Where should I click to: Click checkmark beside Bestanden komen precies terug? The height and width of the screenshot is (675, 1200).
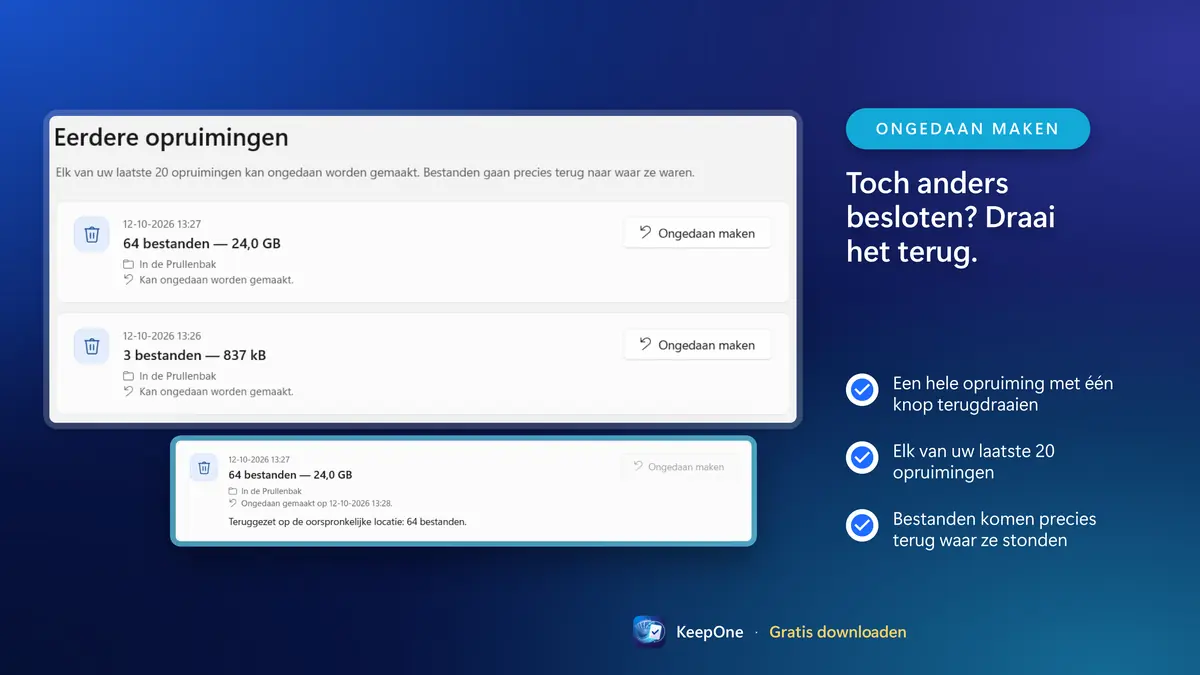click(862, 525)
